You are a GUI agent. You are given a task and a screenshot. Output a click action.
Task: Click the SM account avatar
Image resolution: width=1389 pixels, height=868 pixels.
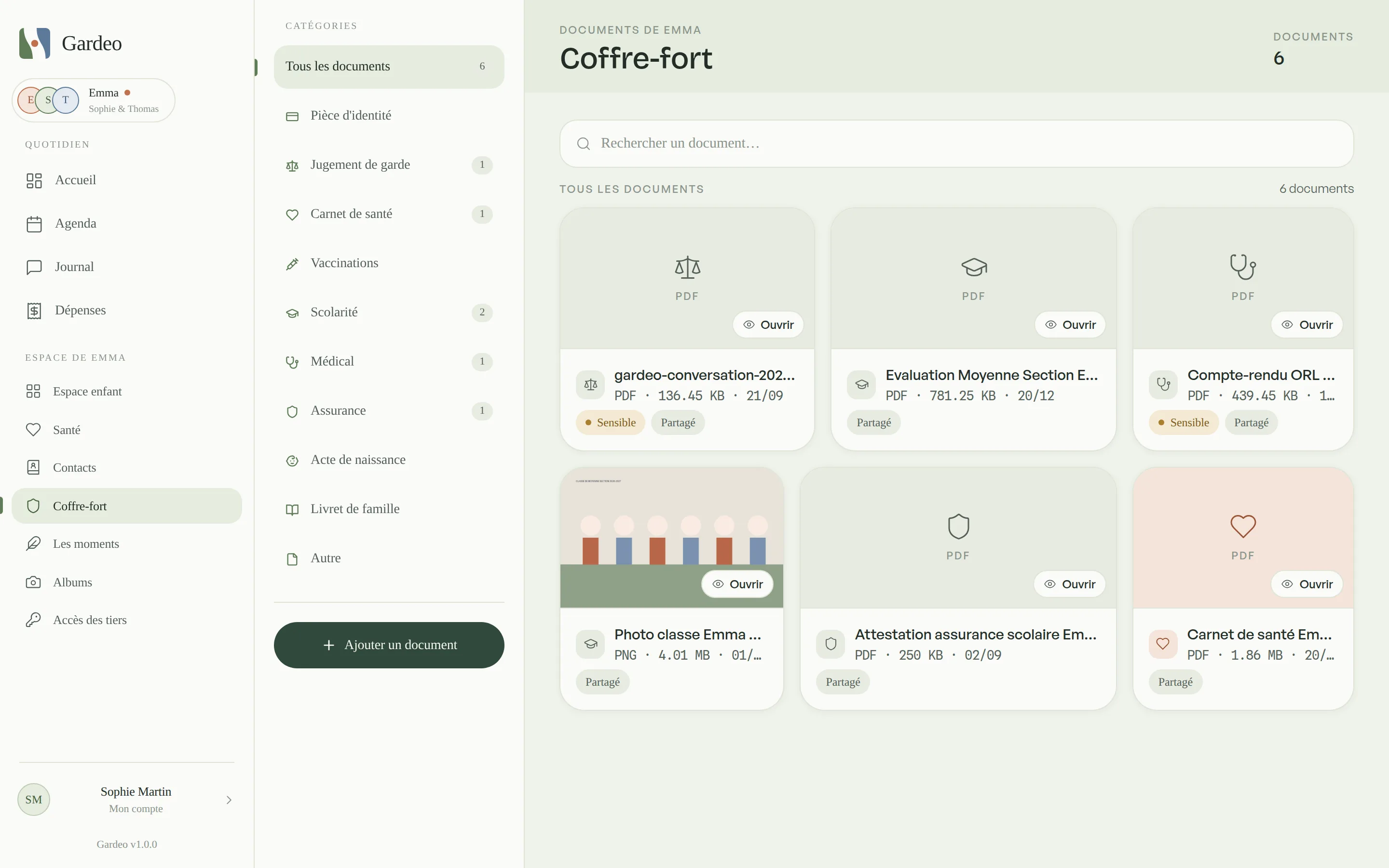tap(34, 800)
